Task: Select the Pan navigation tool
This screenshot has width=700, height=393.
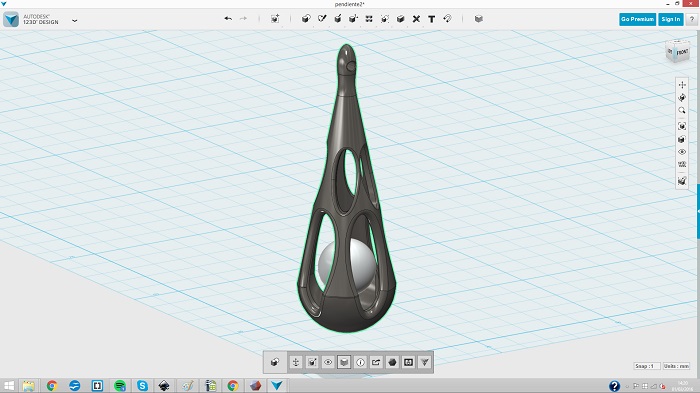Action: tap(682, 84)
